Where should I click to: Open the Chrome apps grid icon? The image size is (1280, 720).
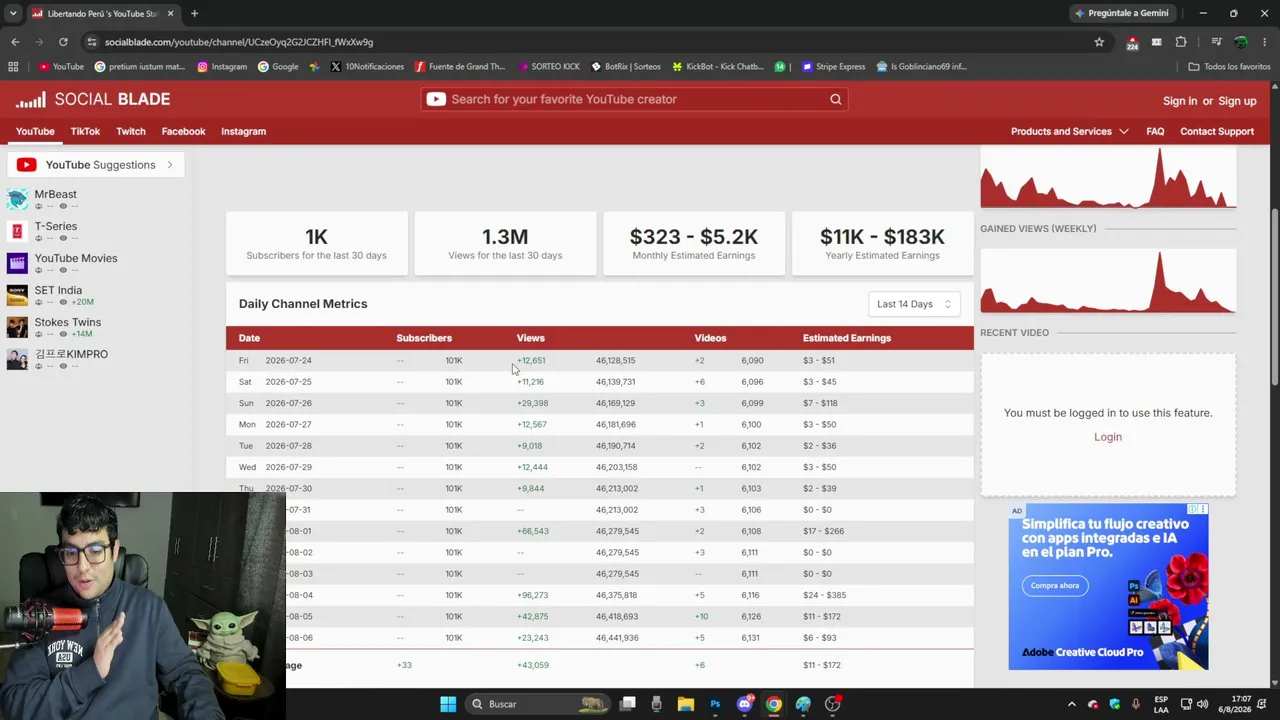tap(13, 67)
